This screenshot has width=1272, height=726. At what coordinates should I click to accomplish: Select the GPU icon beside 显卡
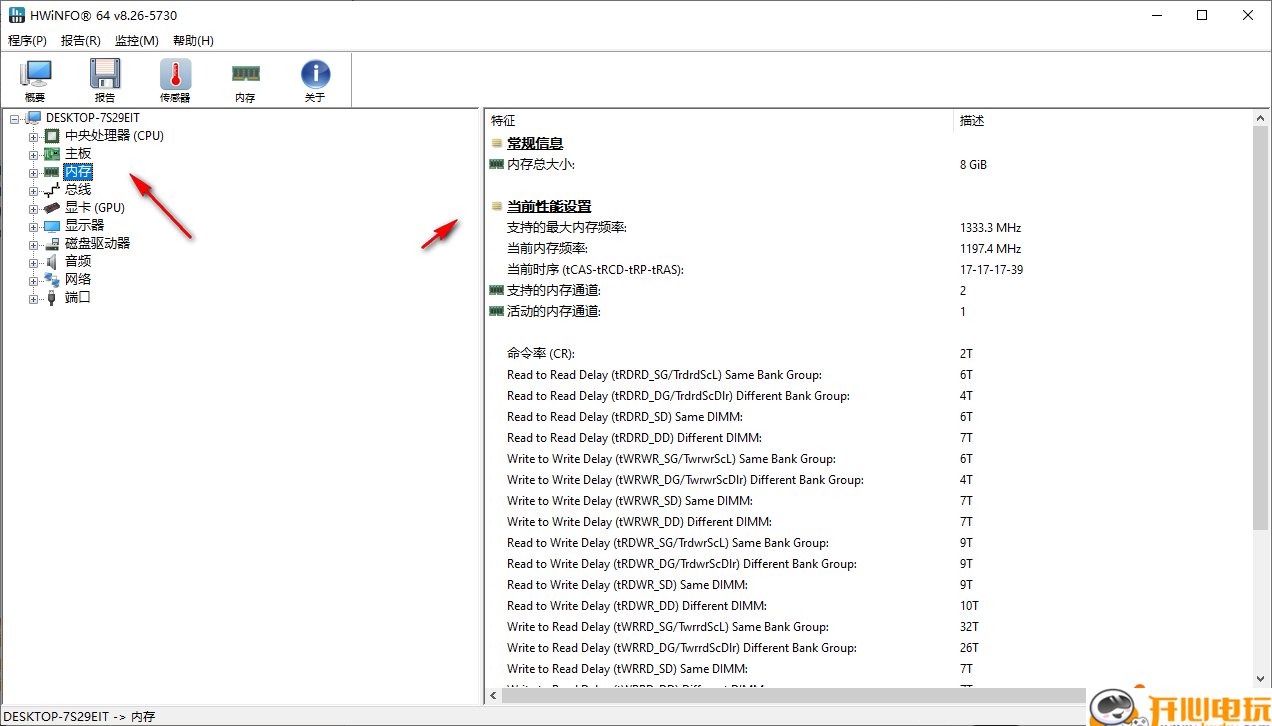[x=51, y=207]
